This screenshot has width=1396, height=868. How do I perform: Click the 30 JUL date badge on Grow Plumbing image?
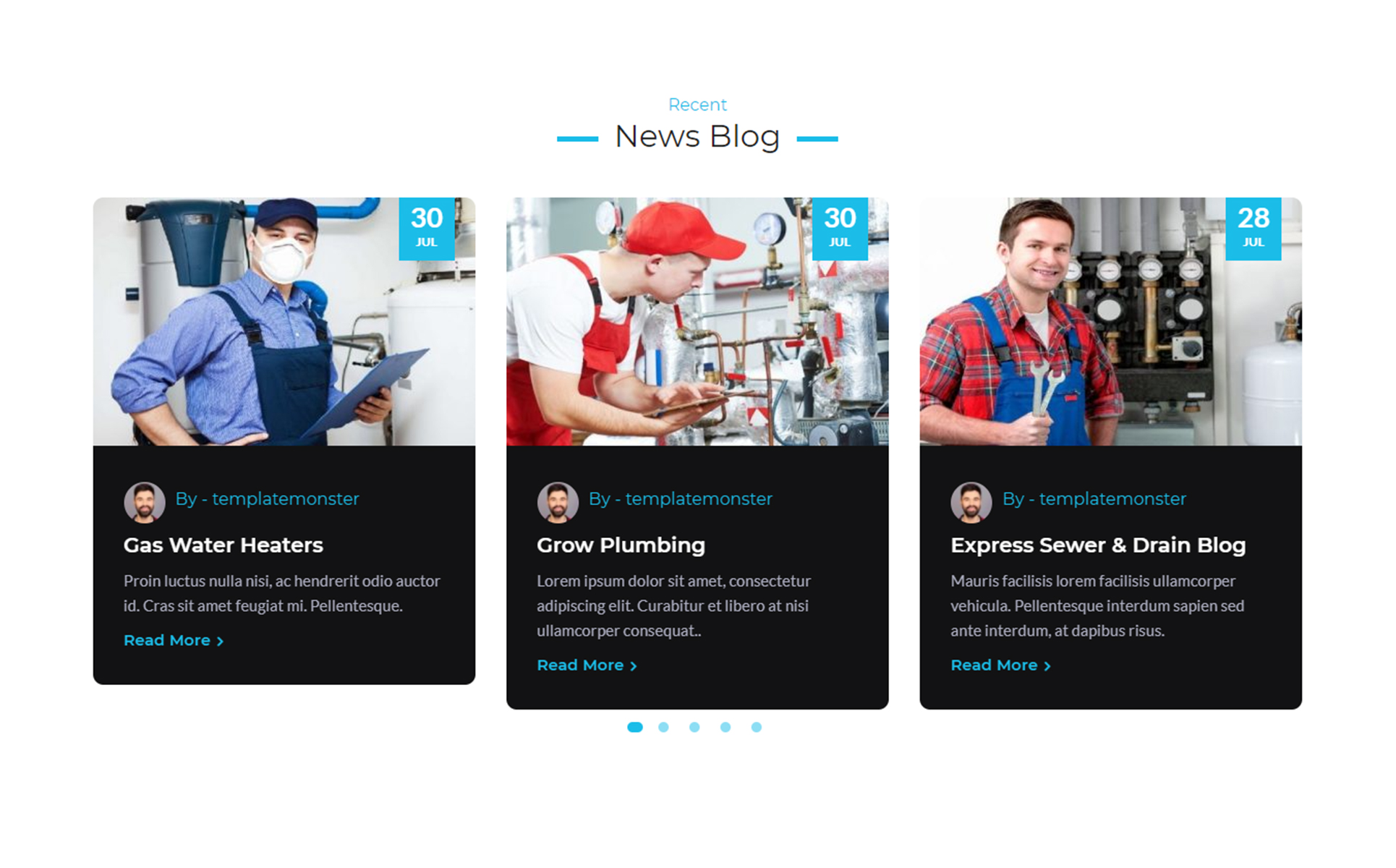tap(839, 228)
